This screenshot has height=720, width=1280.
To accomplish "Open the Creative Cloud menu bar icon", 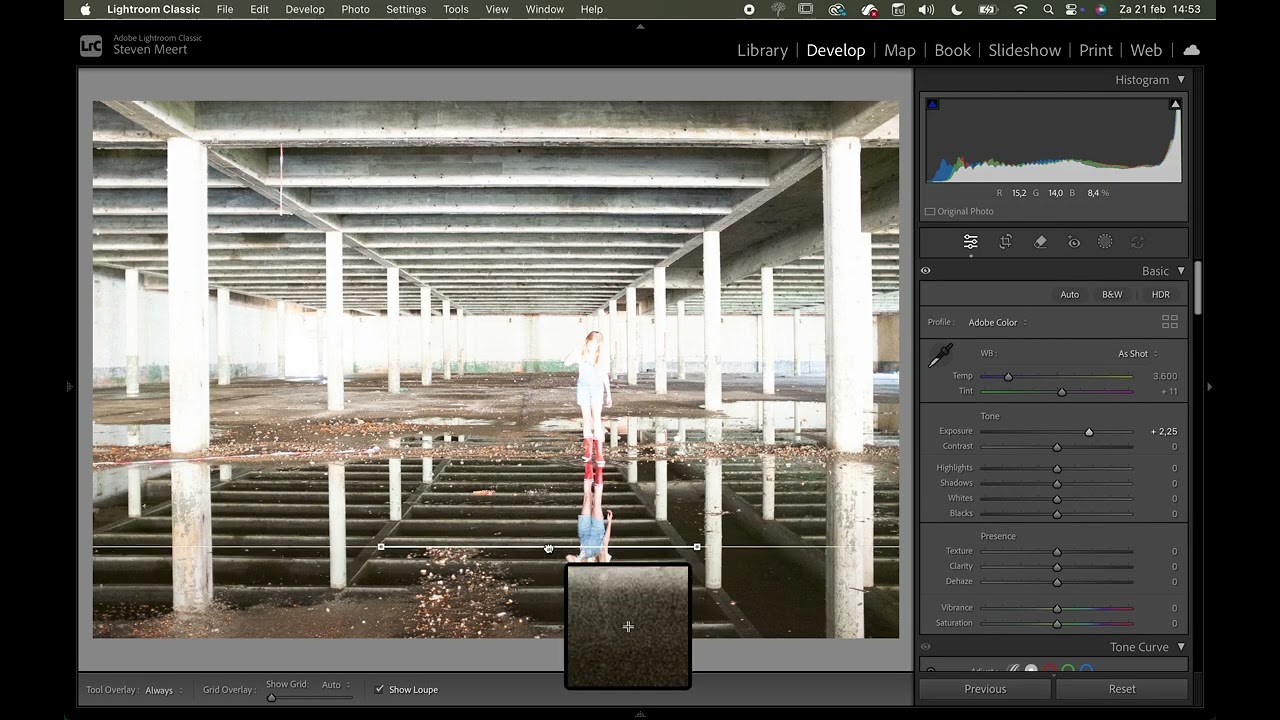I will (837, 9).
